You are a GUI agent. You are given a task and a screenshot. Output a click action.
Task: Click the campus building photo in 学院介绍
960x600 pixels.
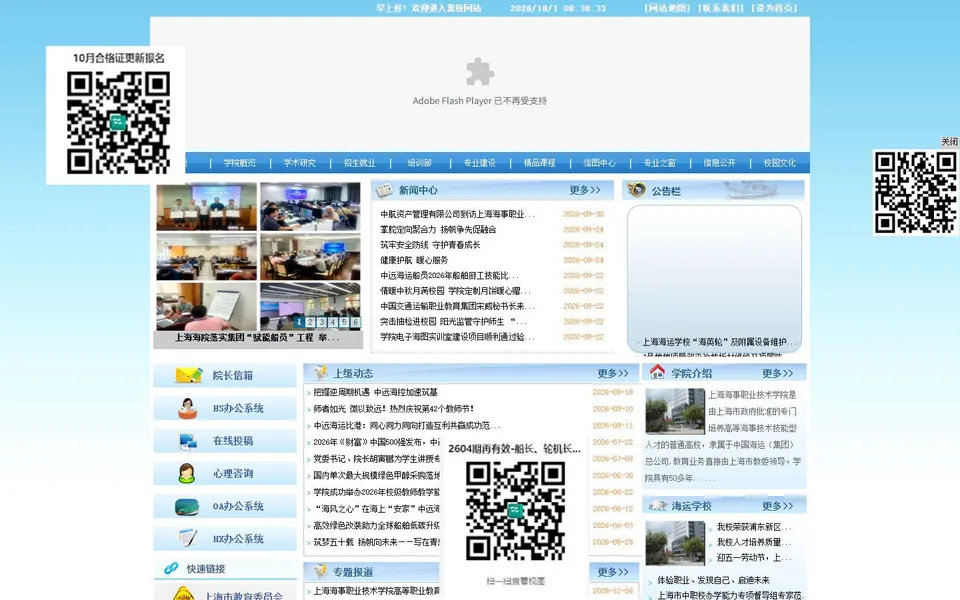pos(675,410)
